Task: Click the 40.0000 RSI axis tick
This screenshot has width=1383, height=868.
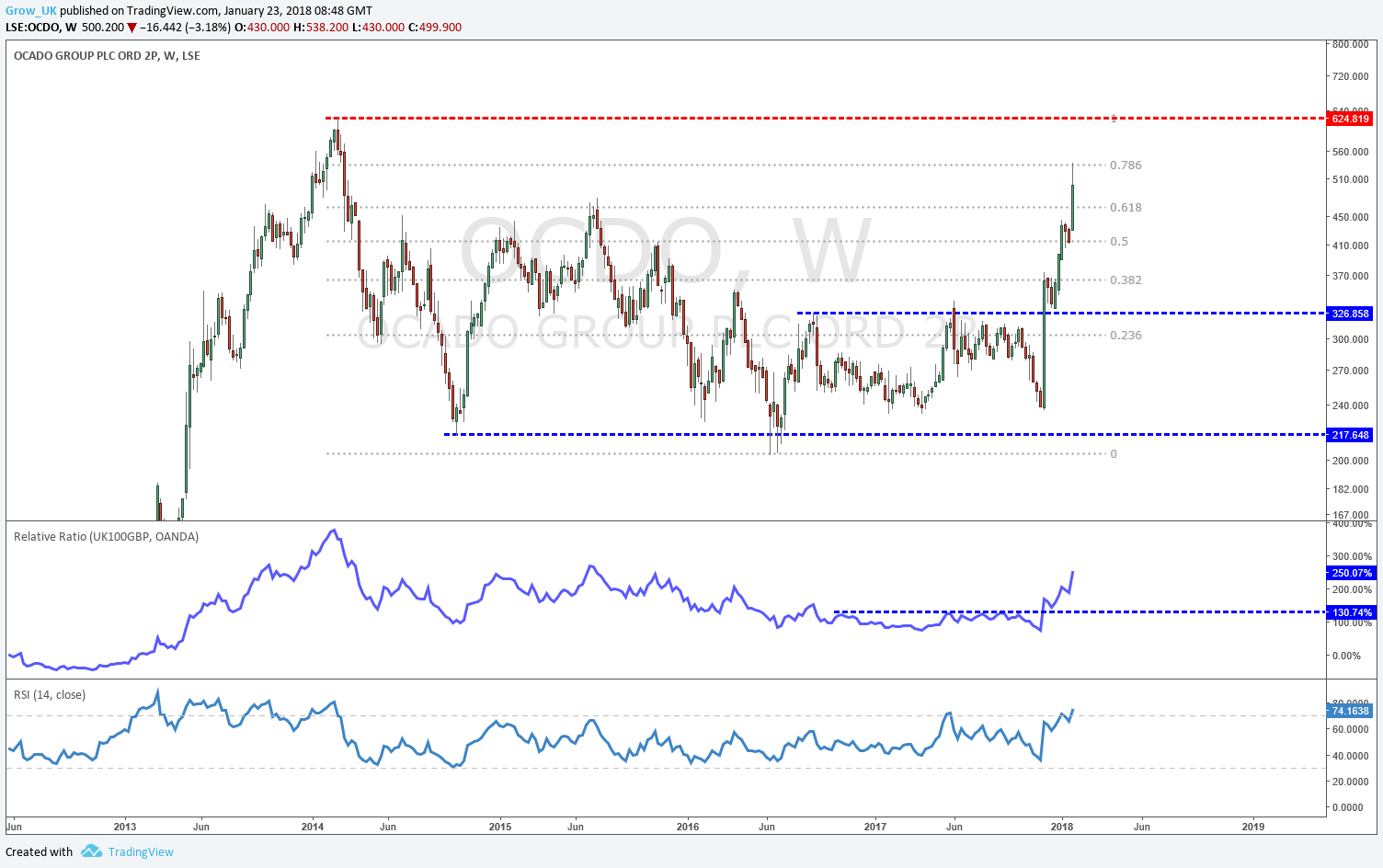Action: coord(1351,756)
